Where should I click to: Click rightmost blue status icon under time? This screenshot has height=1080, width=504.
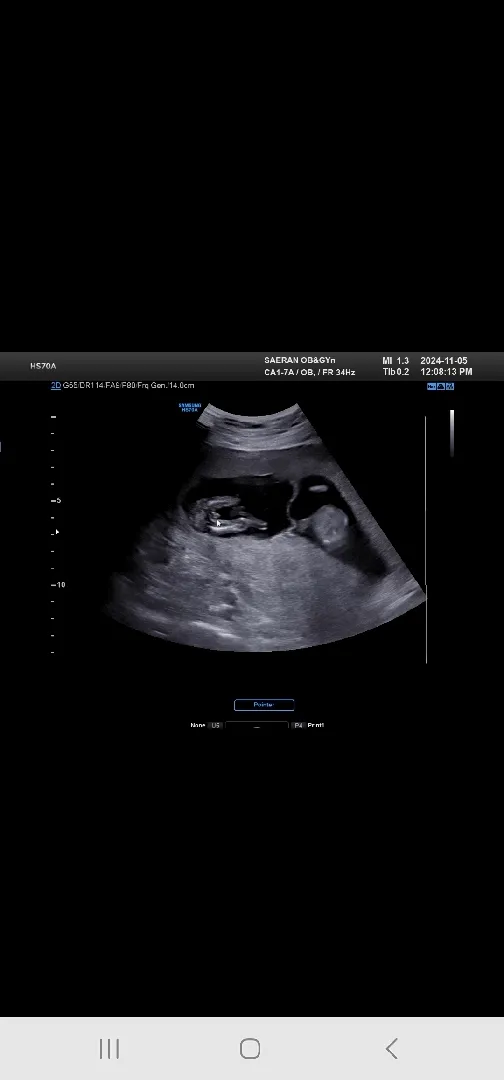coord(450,386)
